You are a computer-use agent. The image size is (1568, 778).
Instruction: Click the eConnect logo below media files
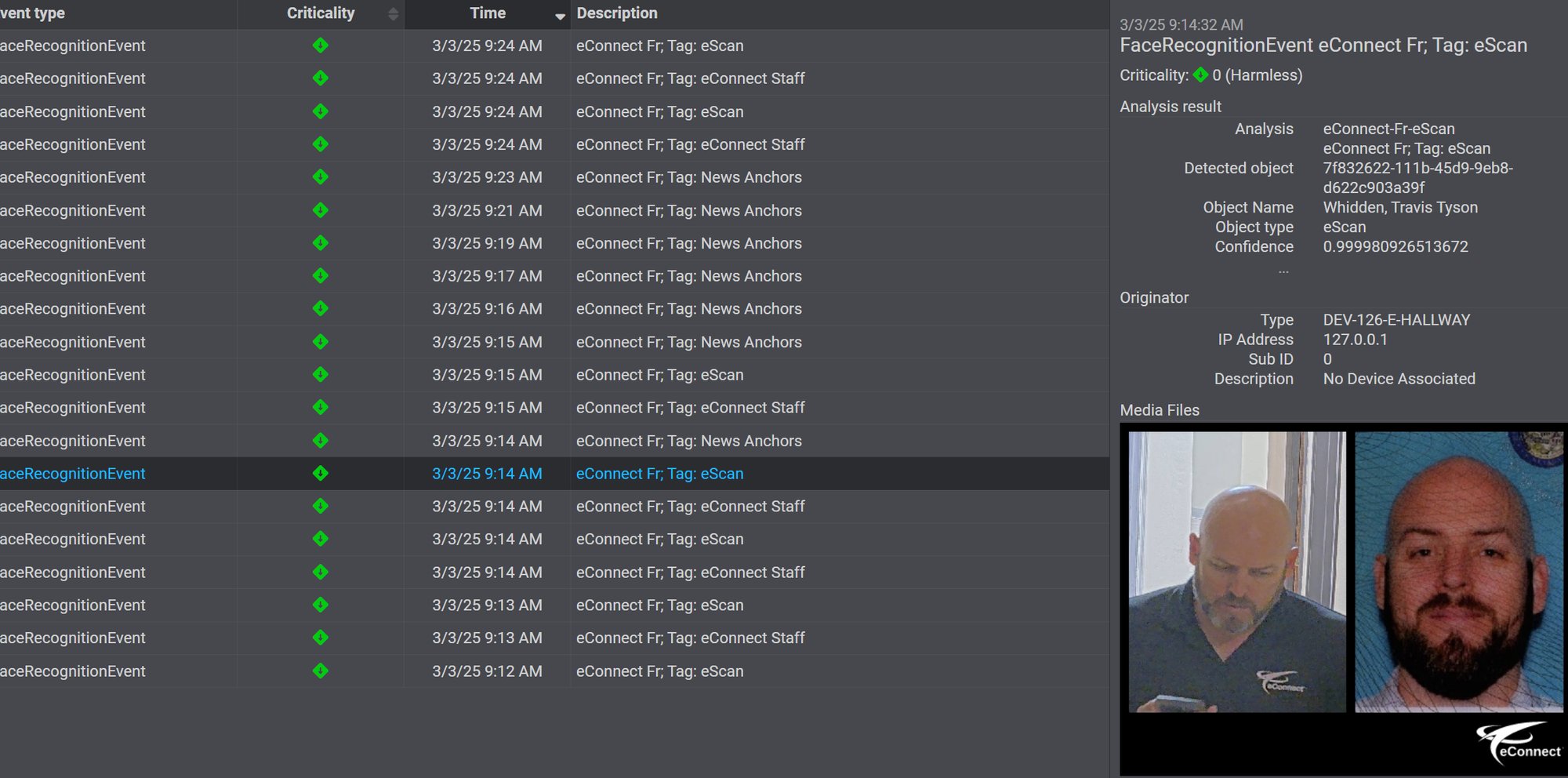1519,743
